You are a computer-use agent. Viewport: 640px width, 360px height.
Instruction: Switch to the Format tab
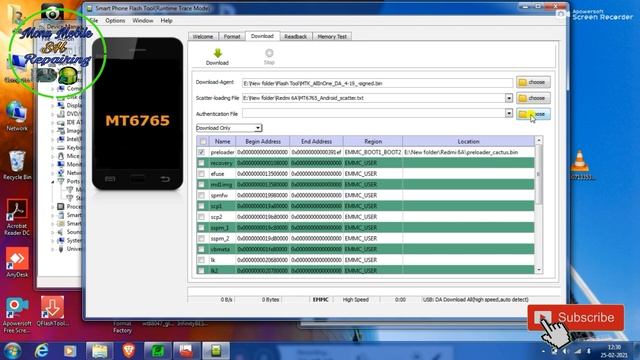(232, 36)
